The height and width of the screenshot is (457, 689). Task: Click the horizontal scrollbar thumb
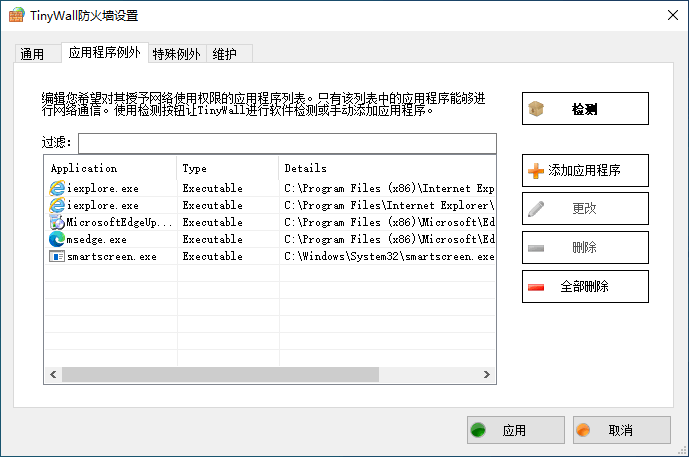pos(220,374)
